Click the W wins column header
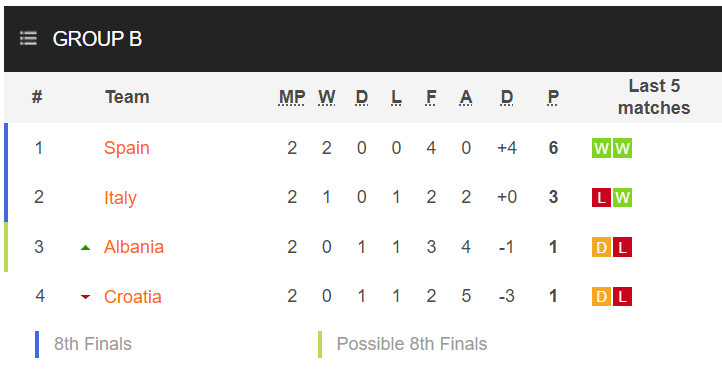This screenshot has height=371, width=722. (x=326, y=97)
